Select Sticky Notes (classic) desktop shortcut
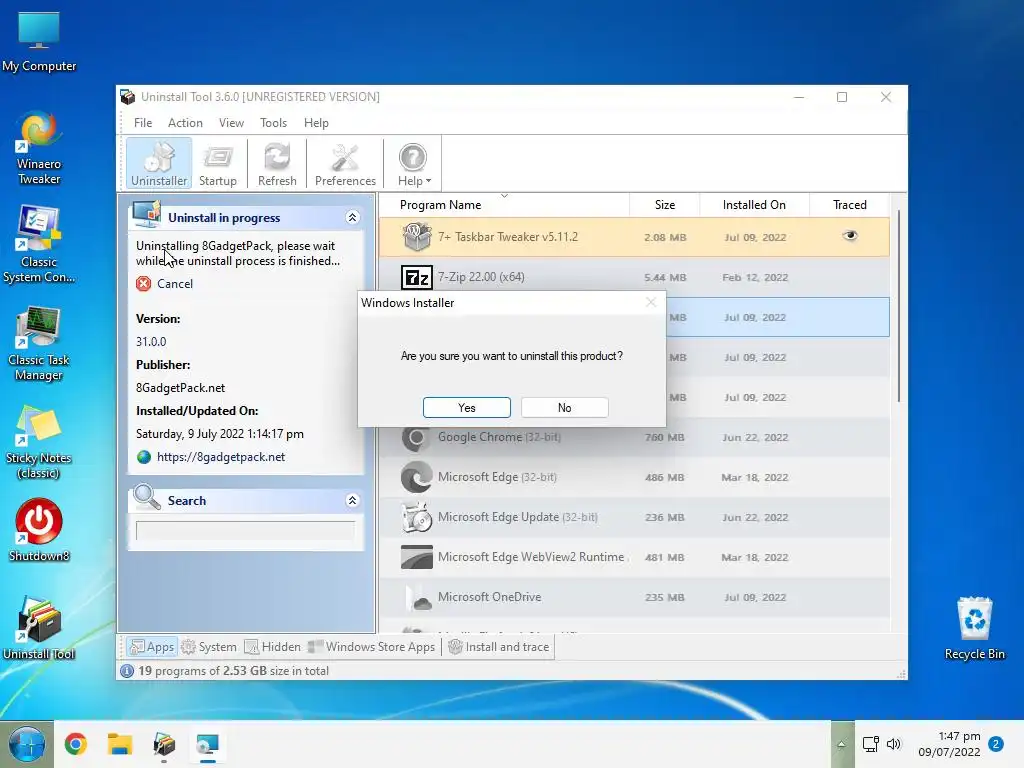Image resolution: width=1024 pixels, height=768 pixels. (x=39, y=442)
